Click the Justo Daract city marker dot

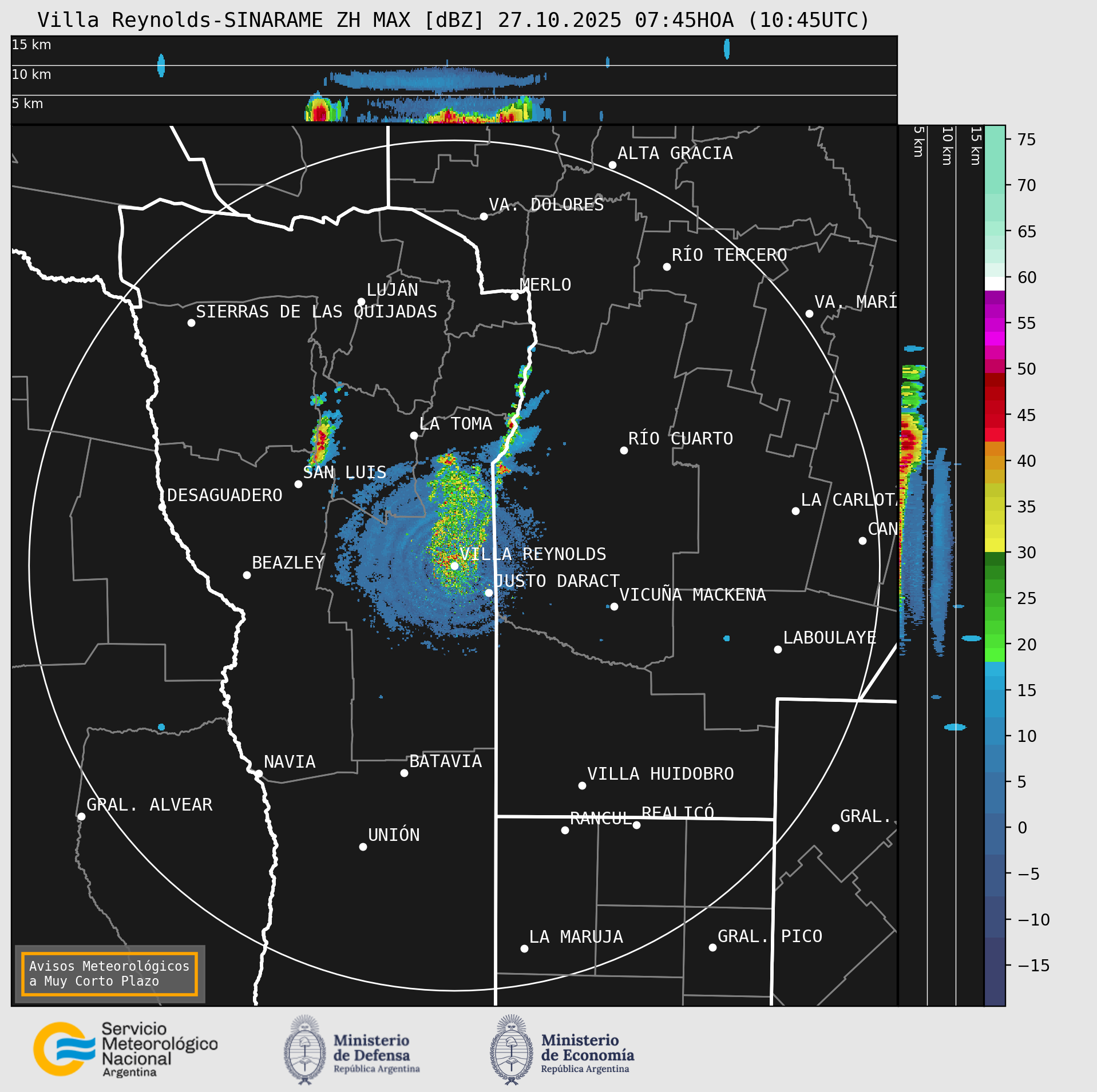tap(489, 593)
